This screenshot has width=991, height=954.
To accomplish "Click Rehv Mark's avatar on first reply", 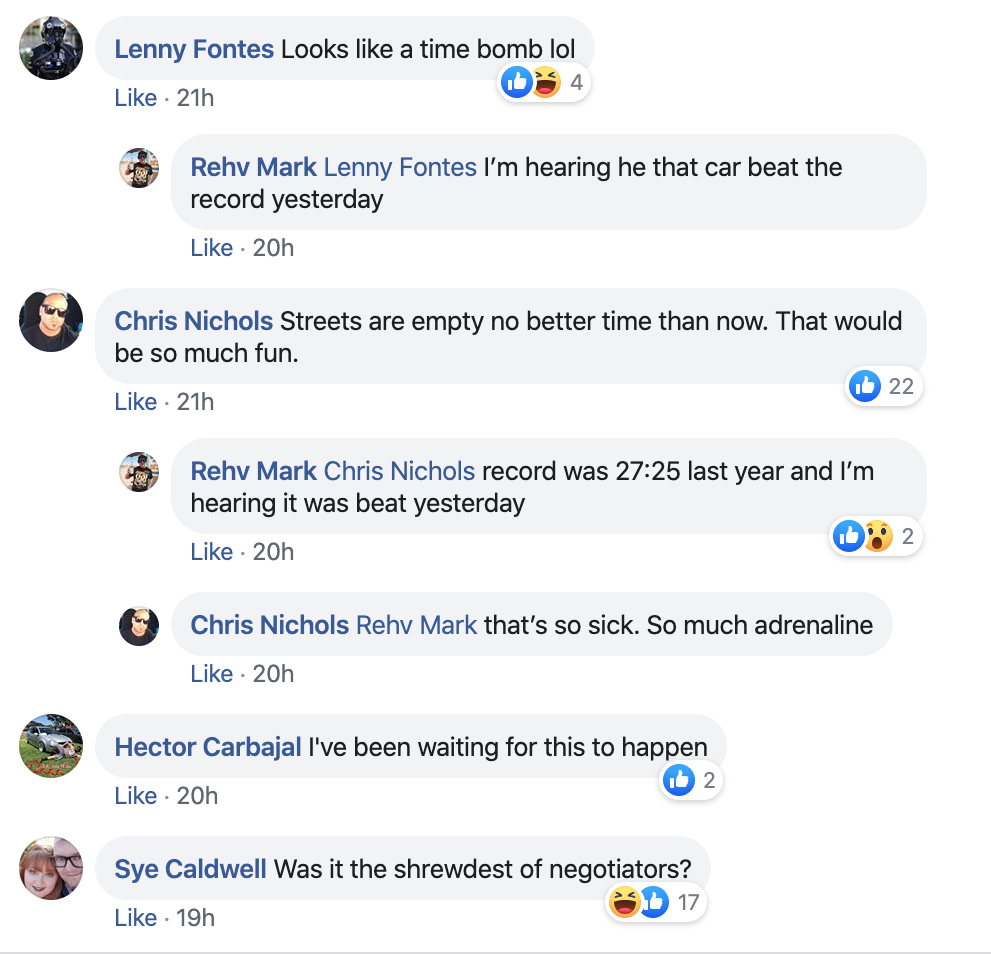I will coord(139,168).
